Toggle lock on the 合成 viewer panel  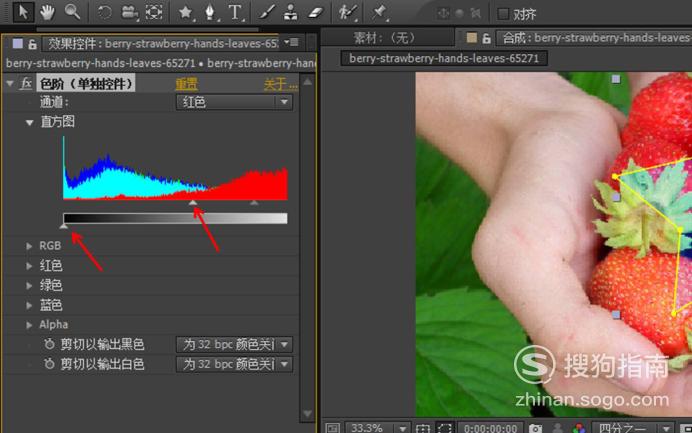(x=486, y=38)
